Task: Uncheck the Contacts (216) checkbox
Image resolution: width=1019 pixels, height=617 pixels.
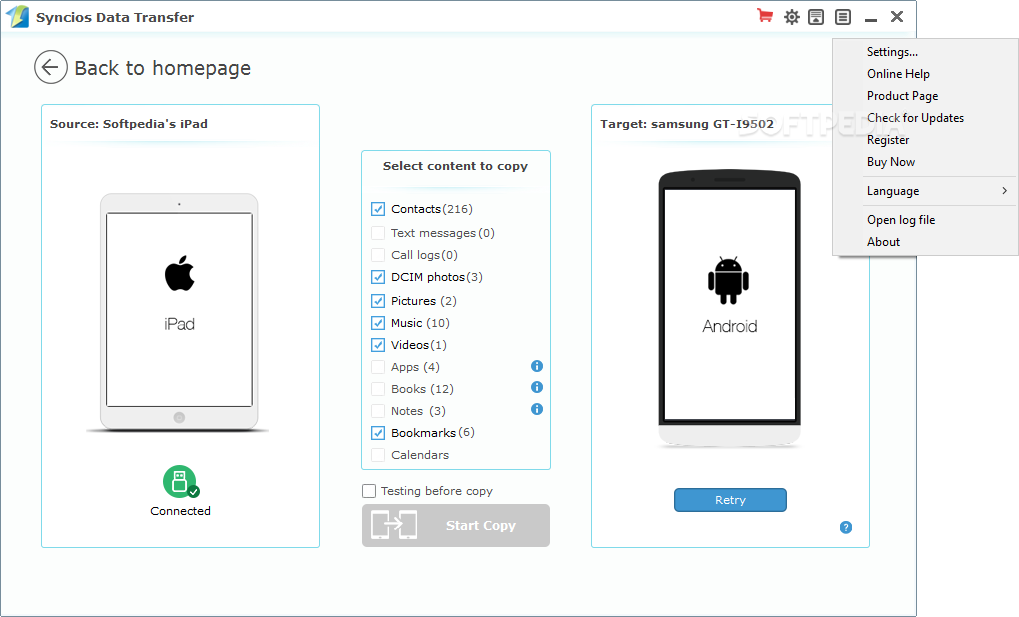Action: point(378,209)
